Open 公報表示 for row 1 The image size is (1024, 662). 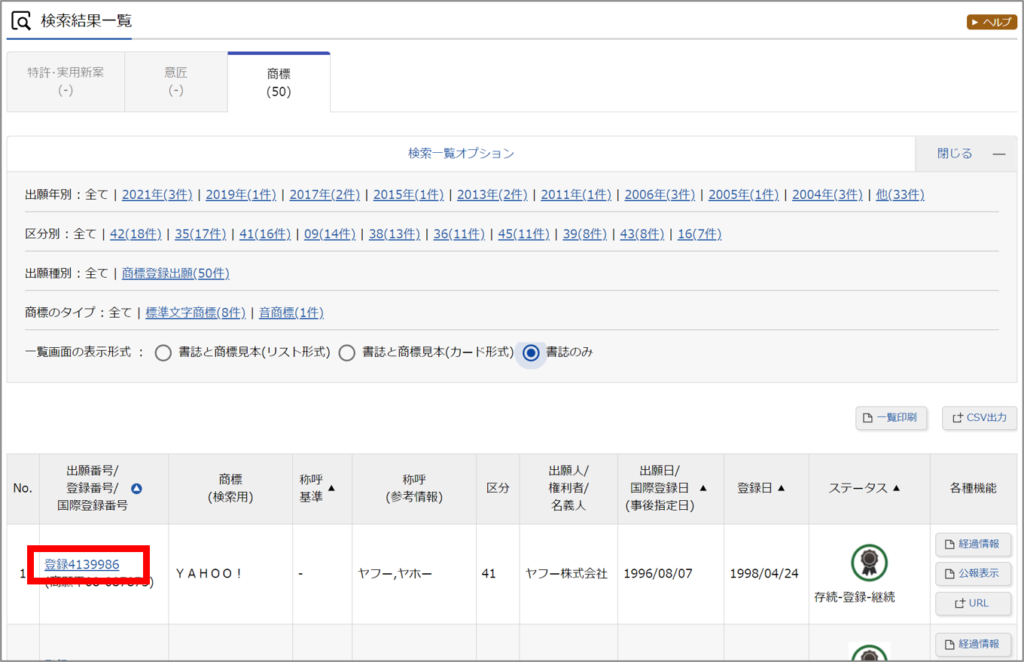coord(973,573)
